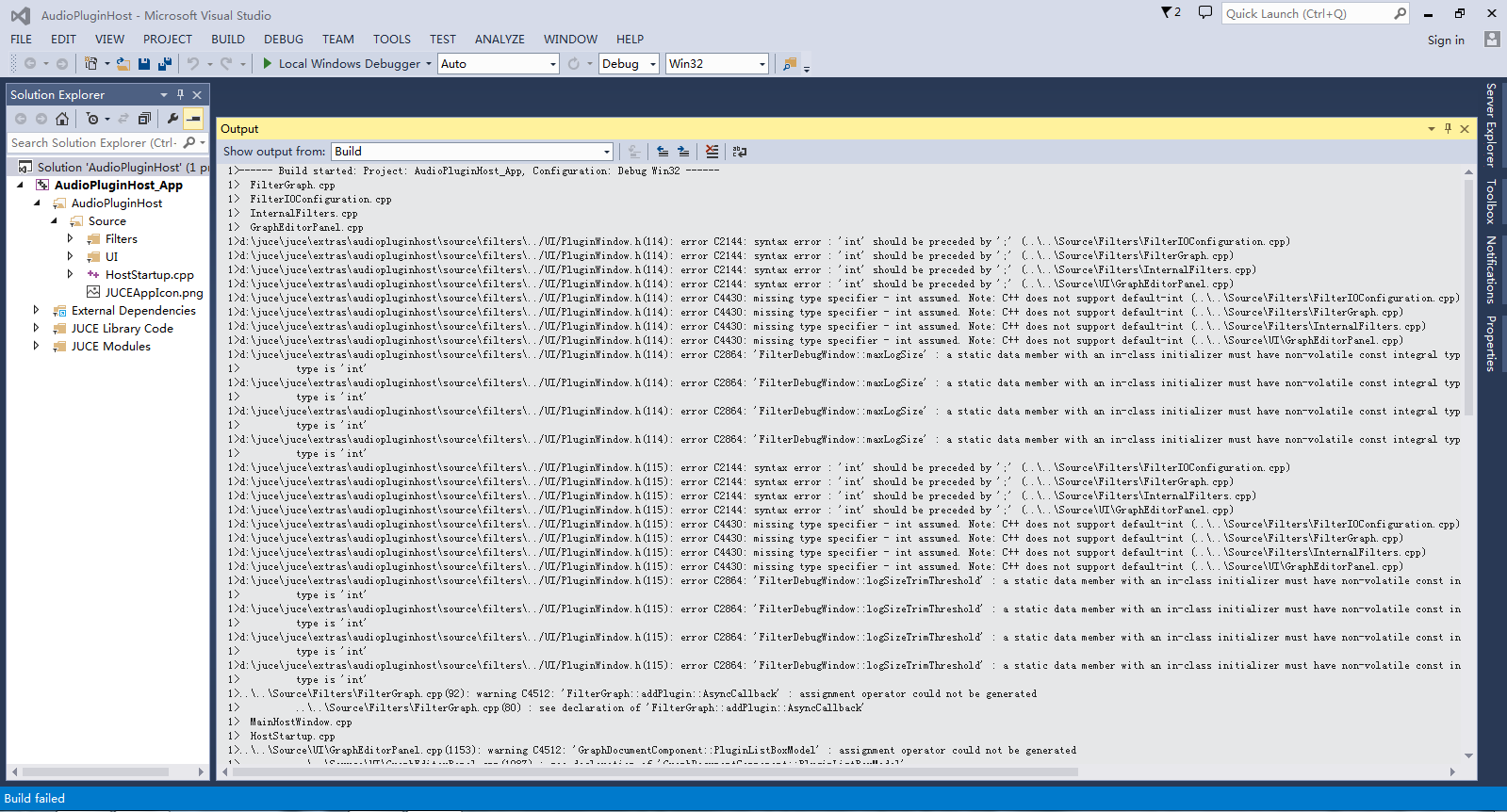This screenshot has height=812, width=1507.
Task: Select the Solution 'AudioPluginHost' root node
Action: coord(113,167)
